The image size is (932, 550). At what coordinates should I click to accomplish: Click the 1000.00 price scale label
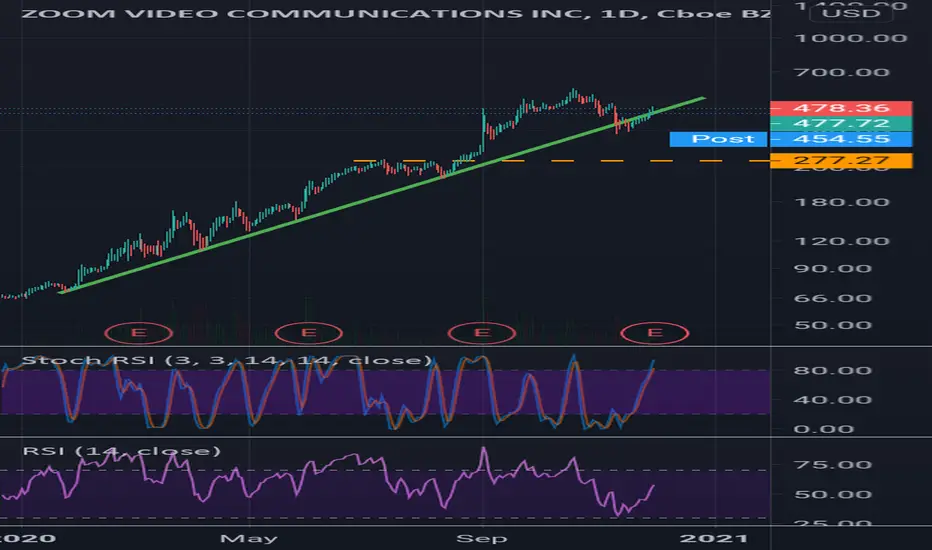851,39
